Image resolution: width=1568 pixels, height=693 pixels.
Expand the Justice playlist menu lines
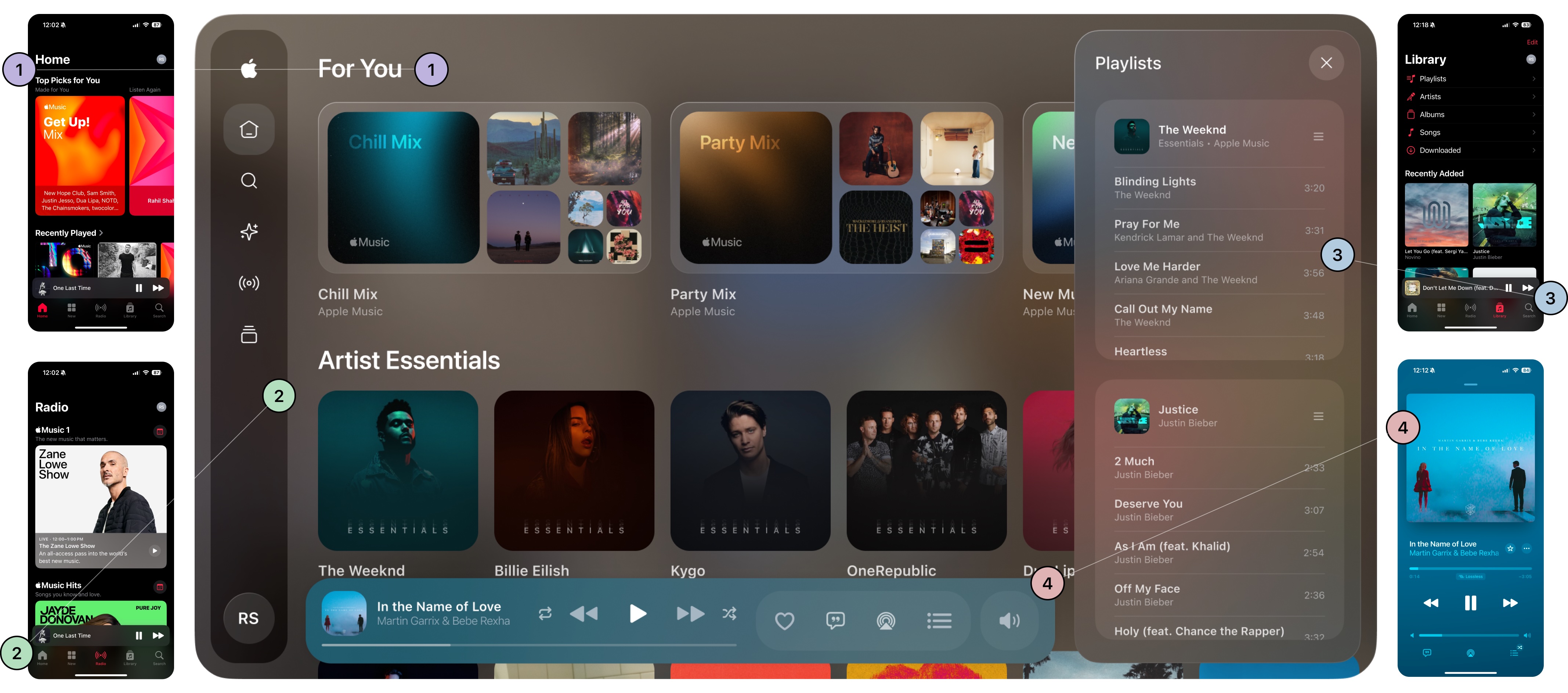1318,417
